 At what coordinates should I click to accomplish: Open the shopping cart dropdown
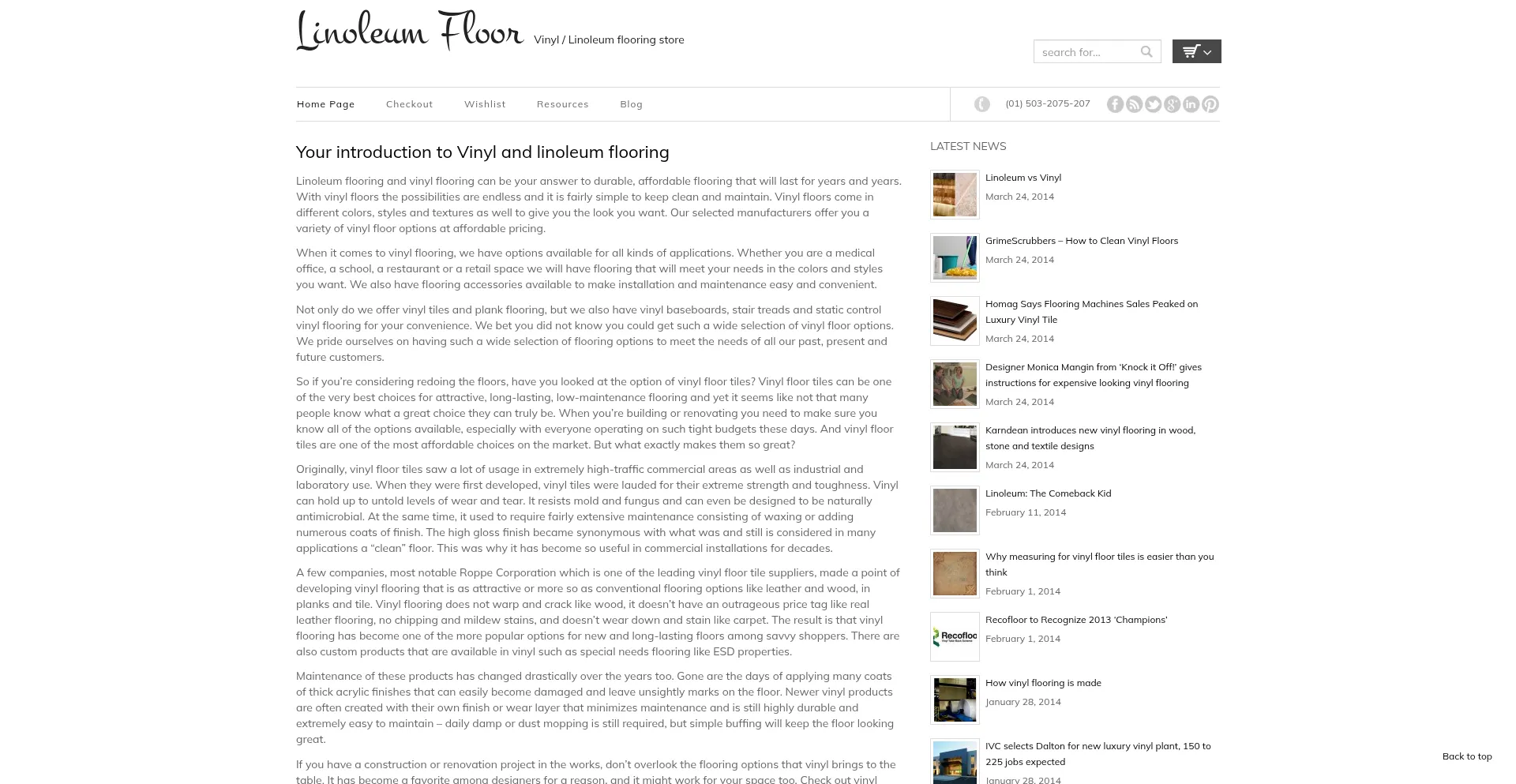coord(1197,51)
